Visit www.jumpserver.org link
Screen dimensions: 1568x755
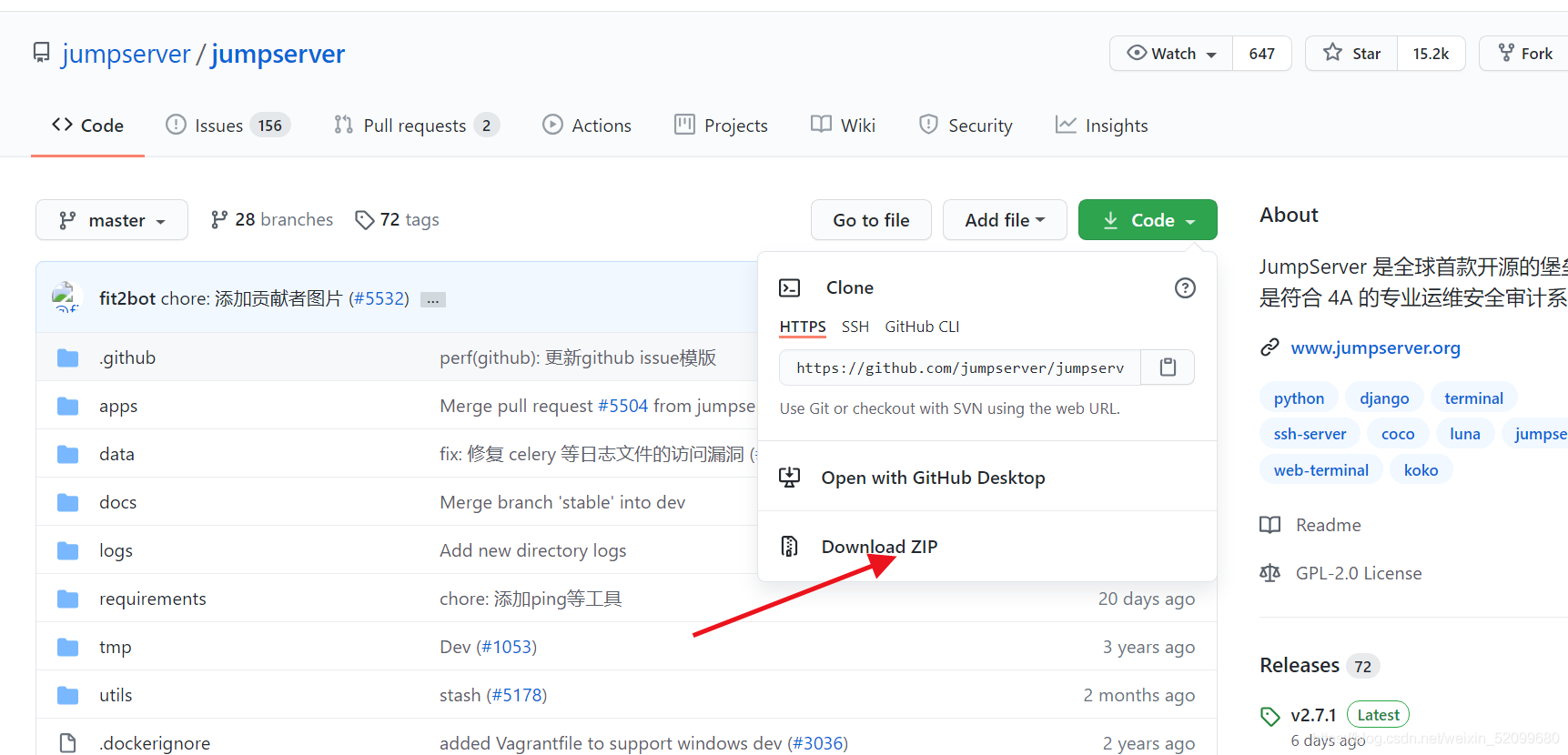point(1375,347)
